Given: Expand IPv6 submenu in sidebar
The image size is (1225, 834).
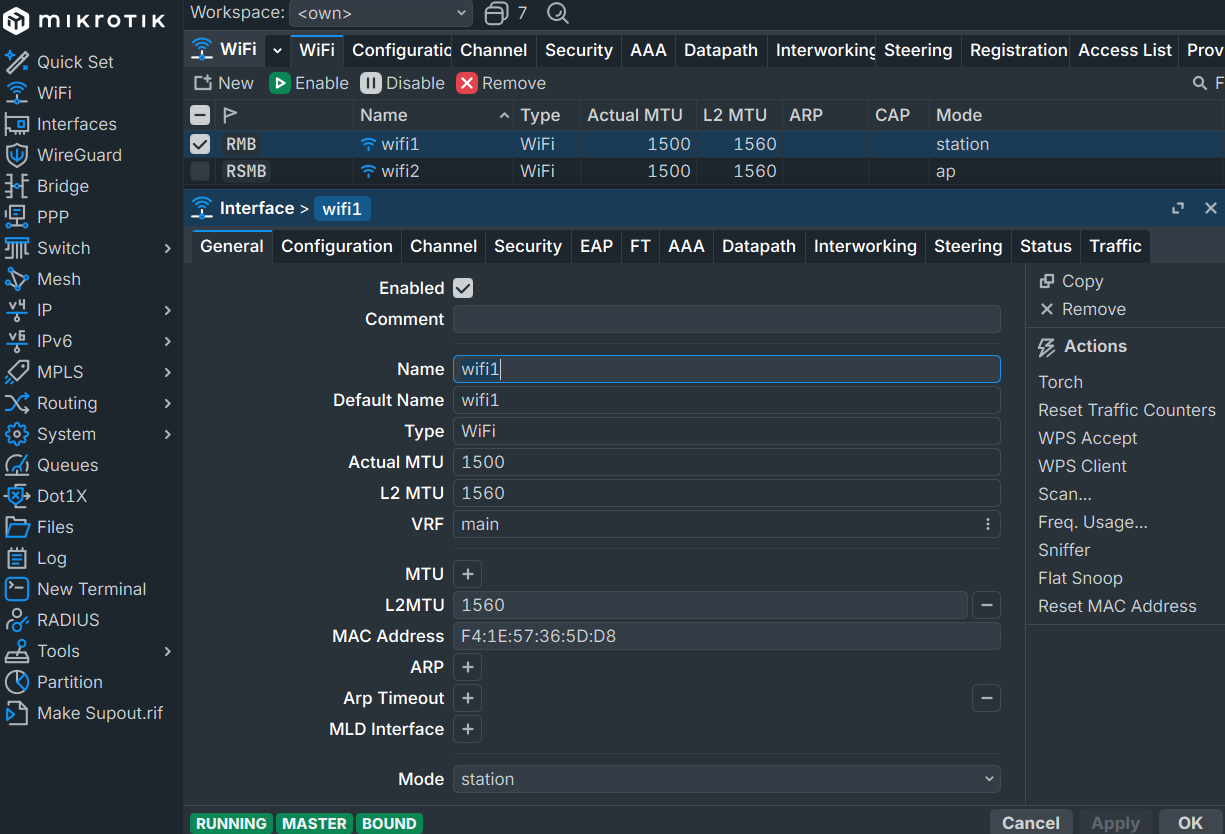Looking at the screenshot, I should (167, 341).
